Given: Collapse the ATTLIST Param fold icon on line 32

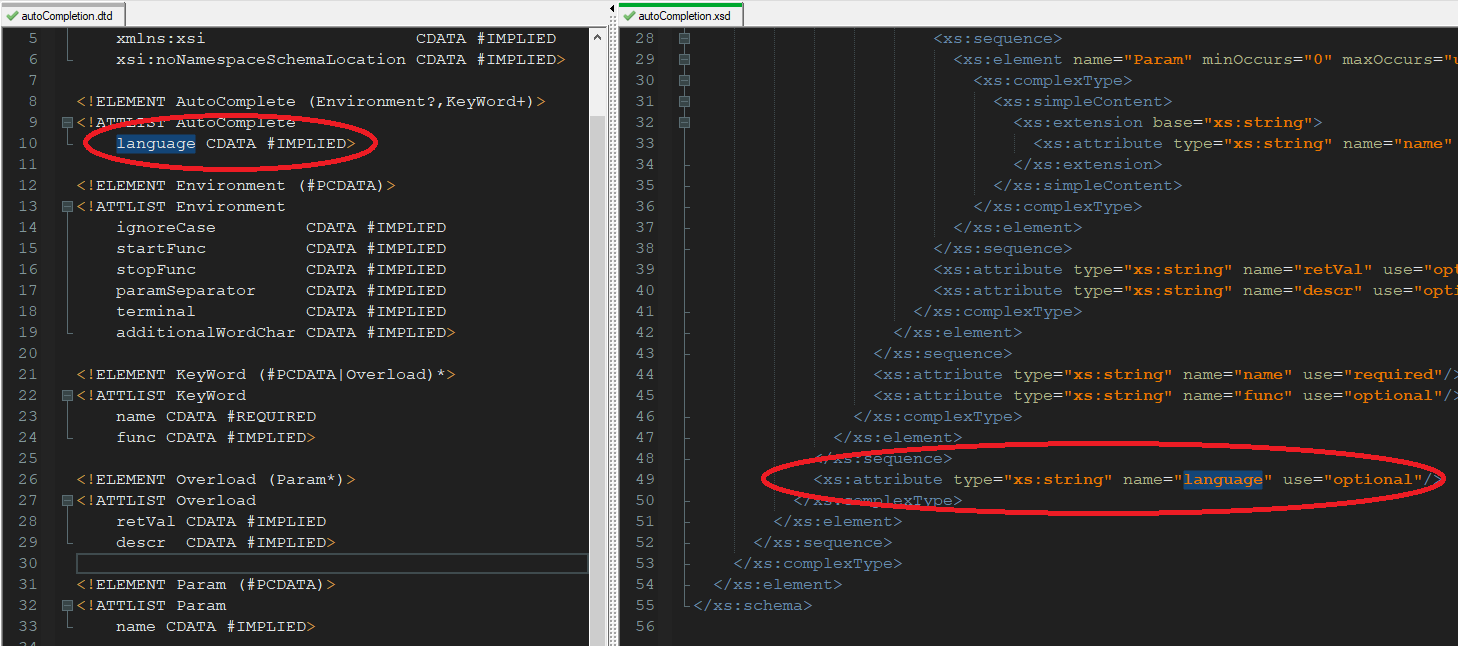Looking at the screenshot, I should (66, 605).
